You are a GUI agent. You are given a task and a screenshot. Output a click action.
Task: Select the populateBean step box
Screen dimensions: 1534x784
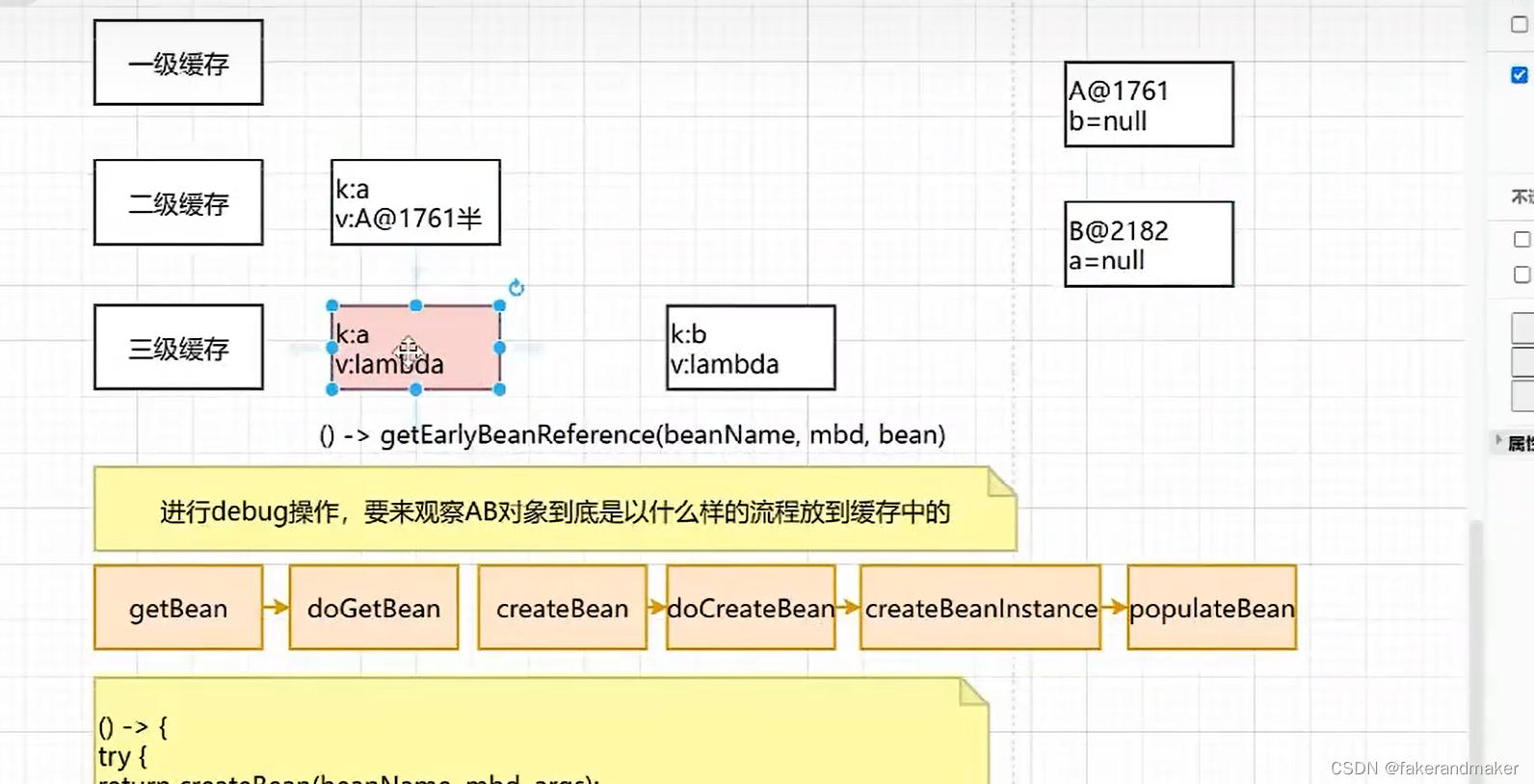point(1211,608)
